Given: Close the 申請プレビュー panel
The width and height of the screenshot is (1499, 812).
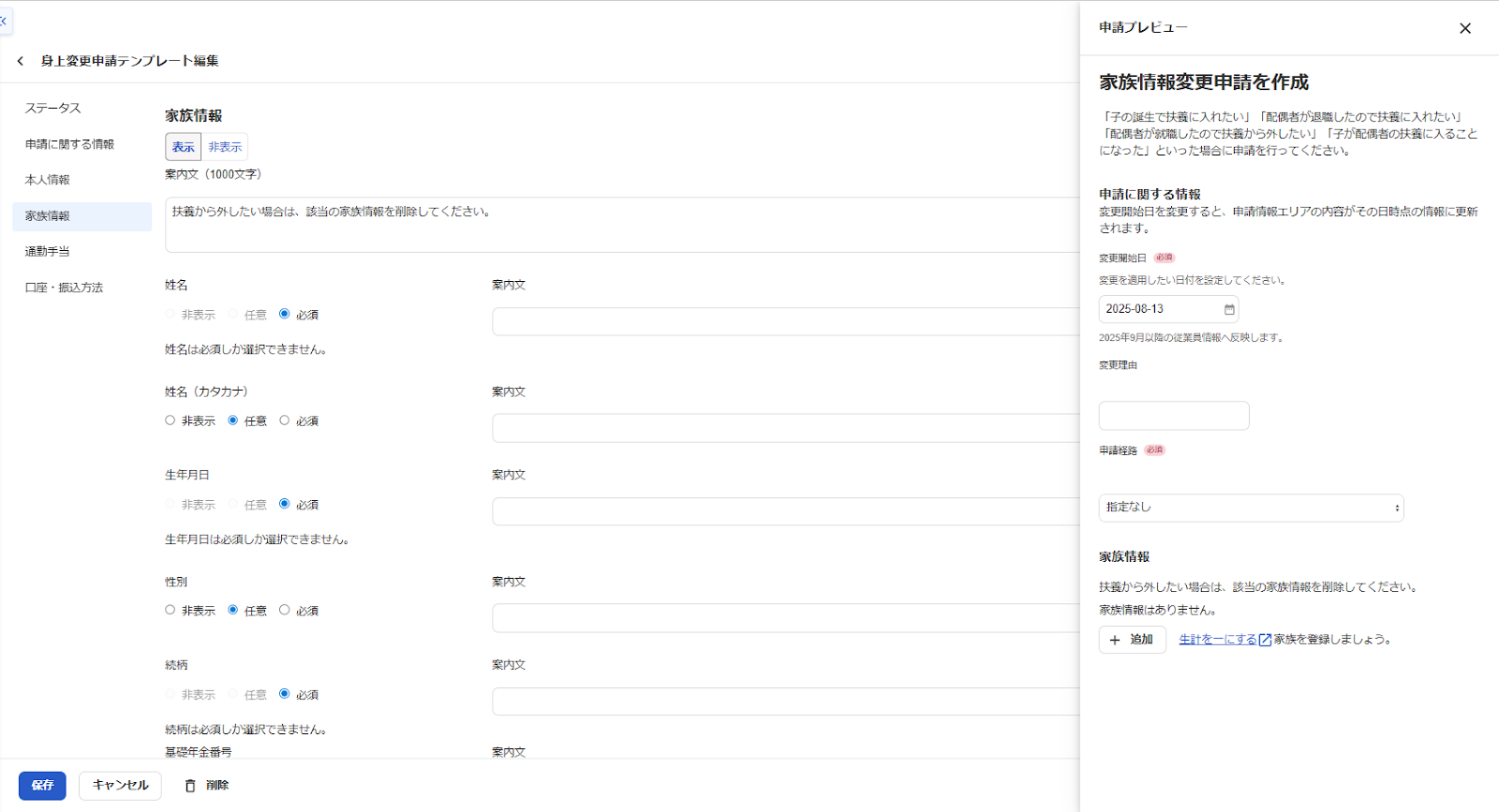Looking at the screenshot, I should tap(1465, 28).
